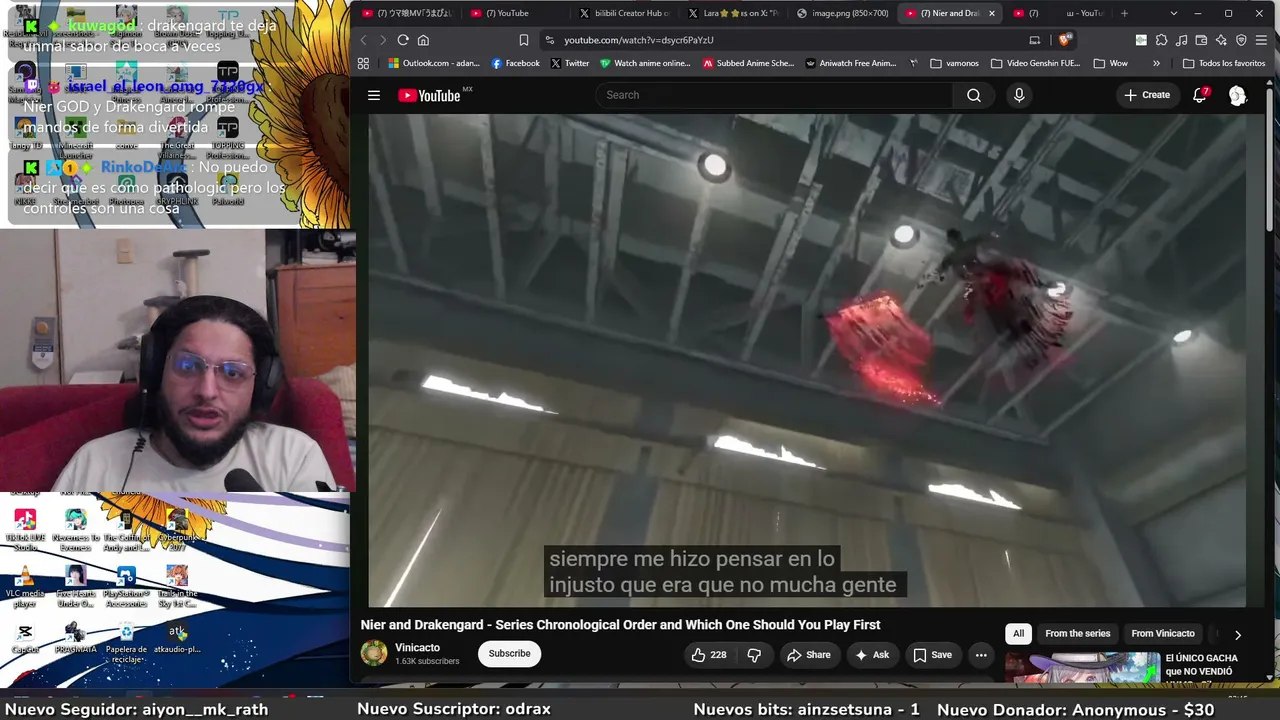The height and width of the screenshot is (720, 1280).
Task: Open the atkaudio-pl... desktop file
Action: (177, 638)
